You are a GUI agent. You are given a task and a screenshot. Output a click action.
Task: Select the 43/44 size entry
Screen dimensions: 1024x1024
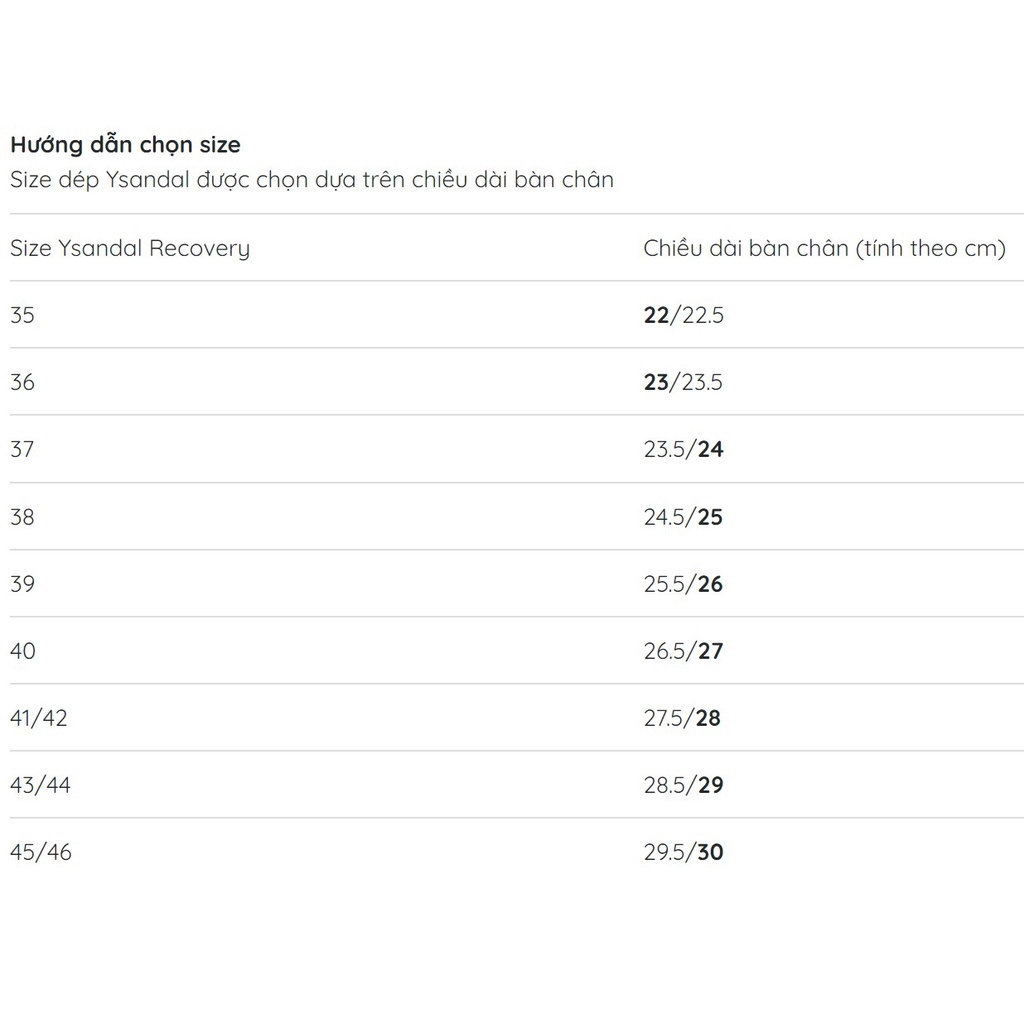click(40, 785)
